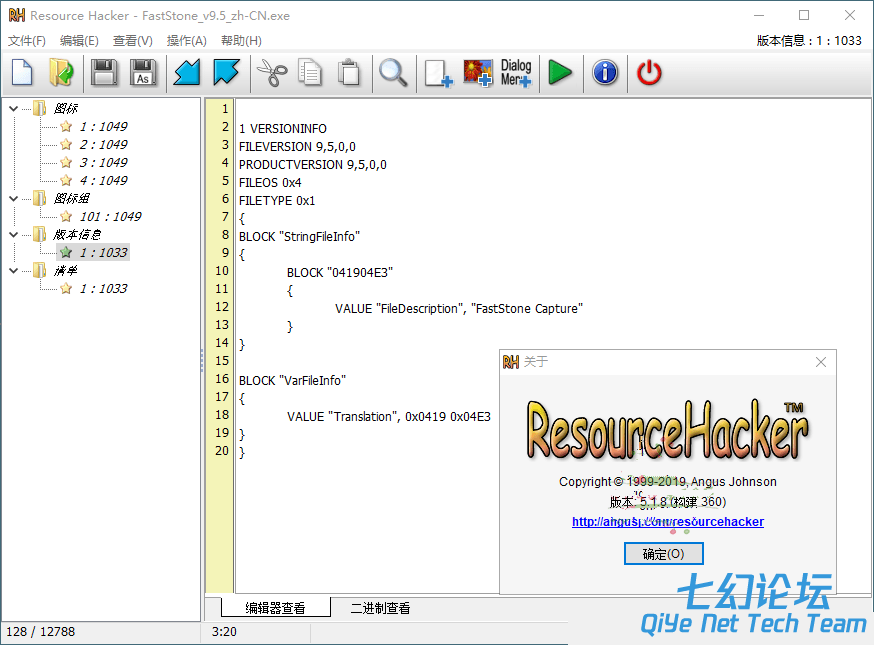This screenshot has width=874, height=645.
Task: Click the FILEOS 0x4 line
Action: 270,182
